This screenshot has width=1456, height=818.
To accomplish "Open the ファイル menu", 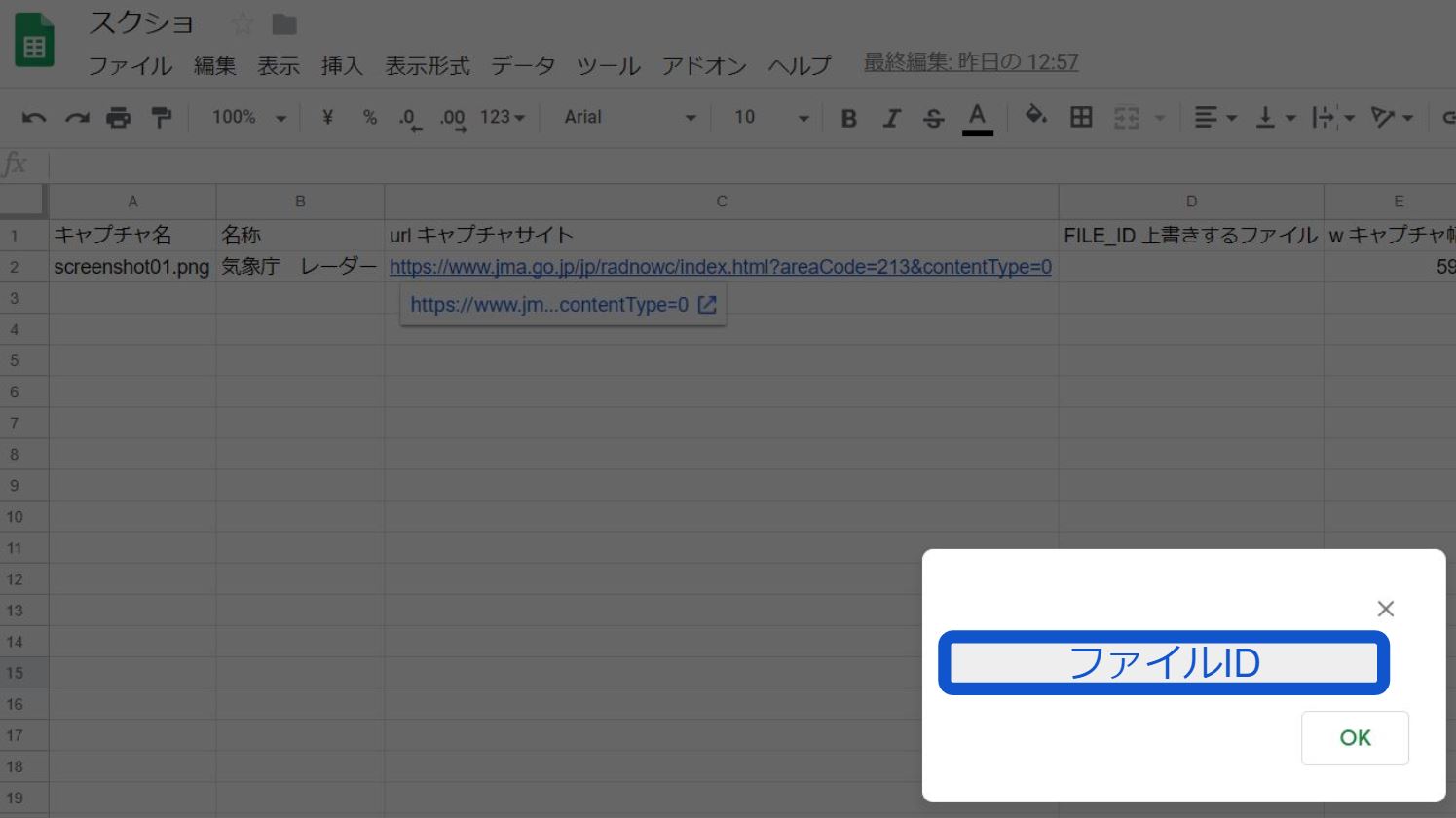I will pyautogui.click(x=130, y=66).
